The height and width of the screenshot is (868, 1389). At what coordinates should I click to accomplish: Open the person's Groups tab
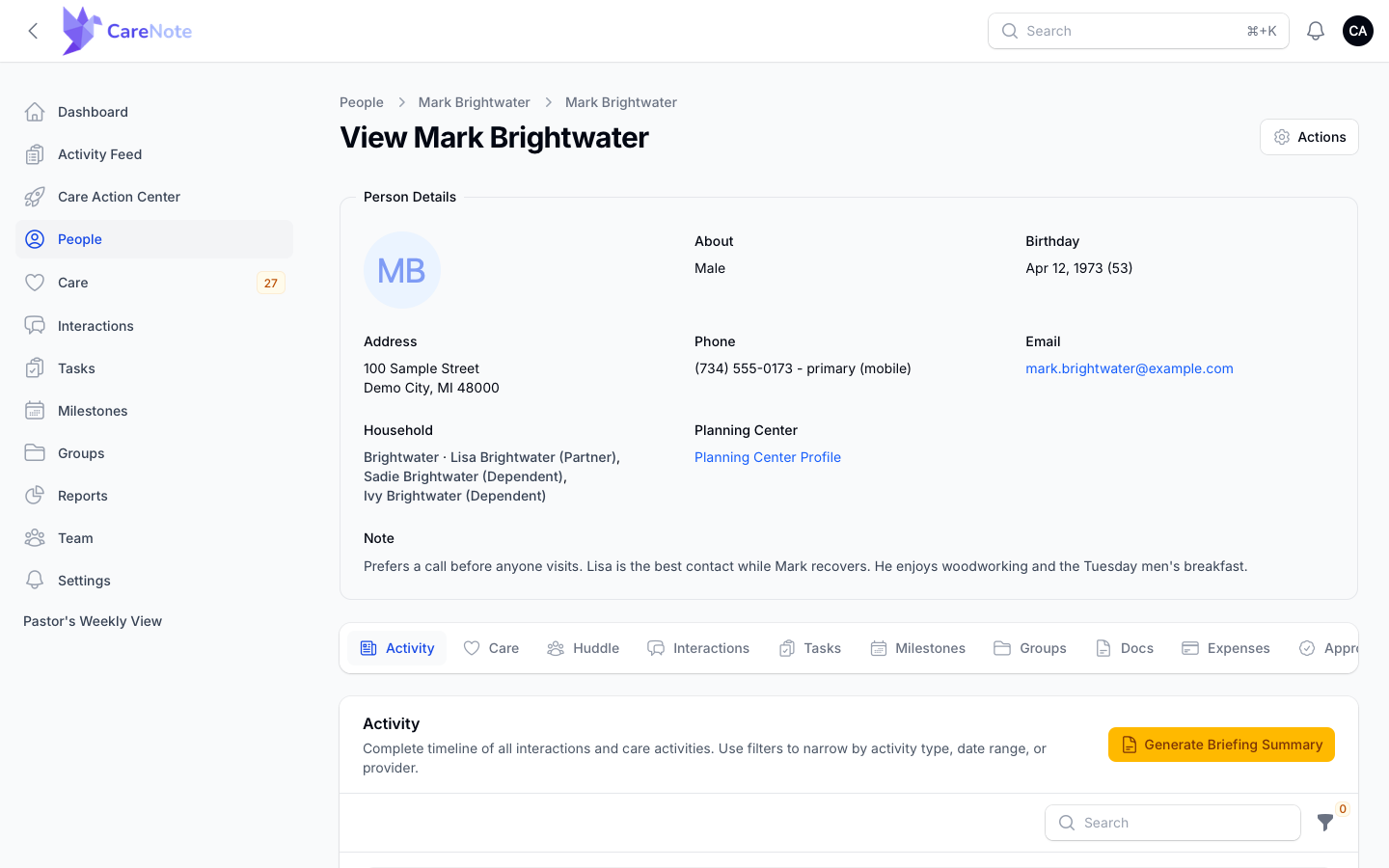pyautogui.click(x=1030, y=648)
